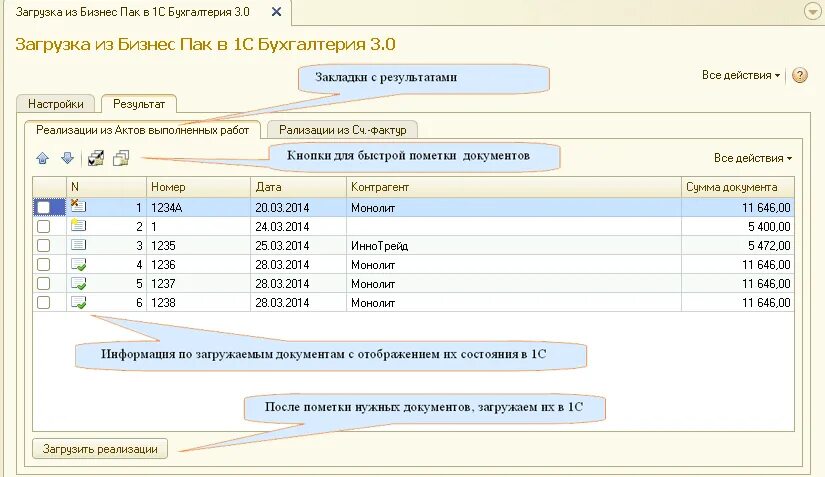Click the move up arrow icon
The height and width of the screenshot is (477, 825).
[x=43, y=158]
